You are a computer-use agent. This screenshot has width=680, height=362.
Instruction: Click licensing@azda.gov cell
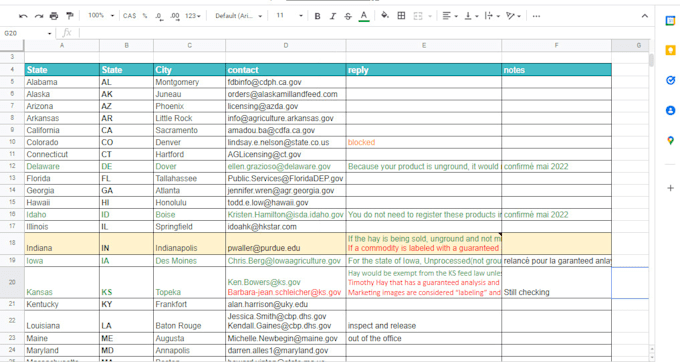click(x=285, y=106)
